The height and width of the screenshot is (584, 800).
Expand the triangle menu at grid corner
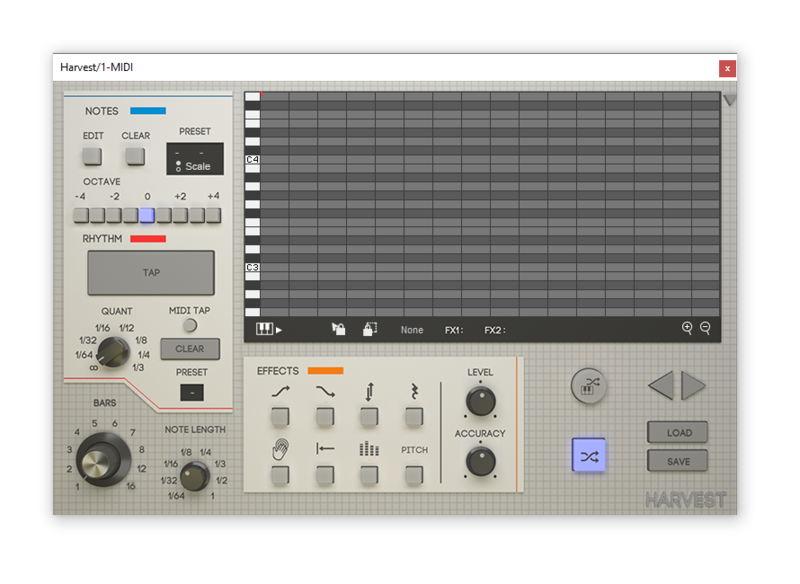[729, 100]
